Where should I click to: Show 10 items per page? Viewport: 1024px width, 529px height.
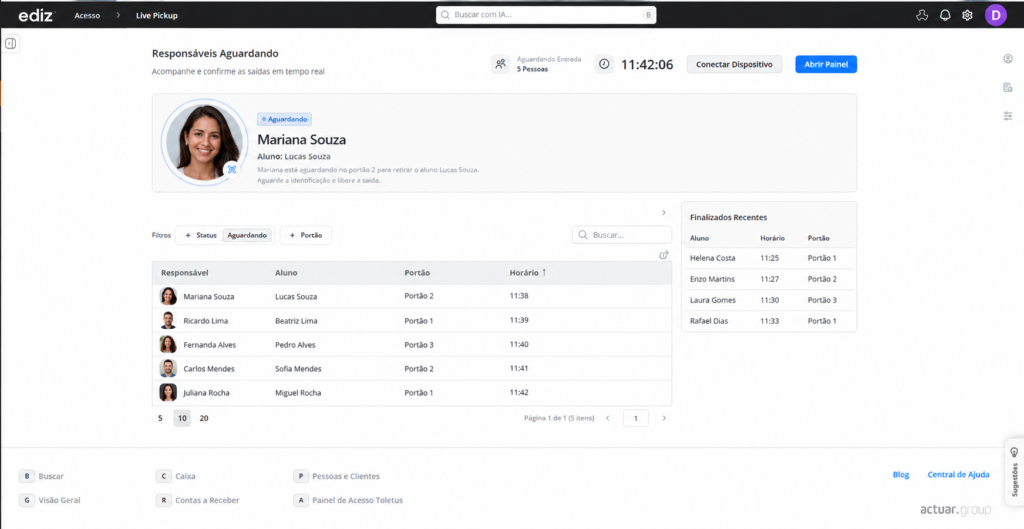[x=182, y=418]
